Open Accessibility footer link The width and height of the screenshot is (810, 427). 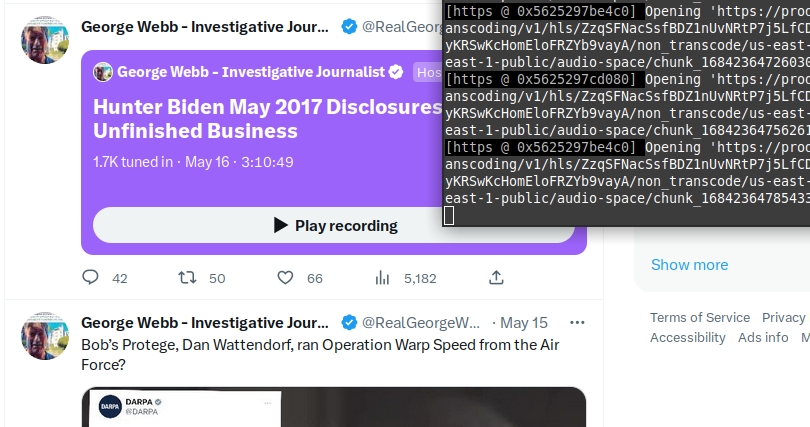point(688,337)
